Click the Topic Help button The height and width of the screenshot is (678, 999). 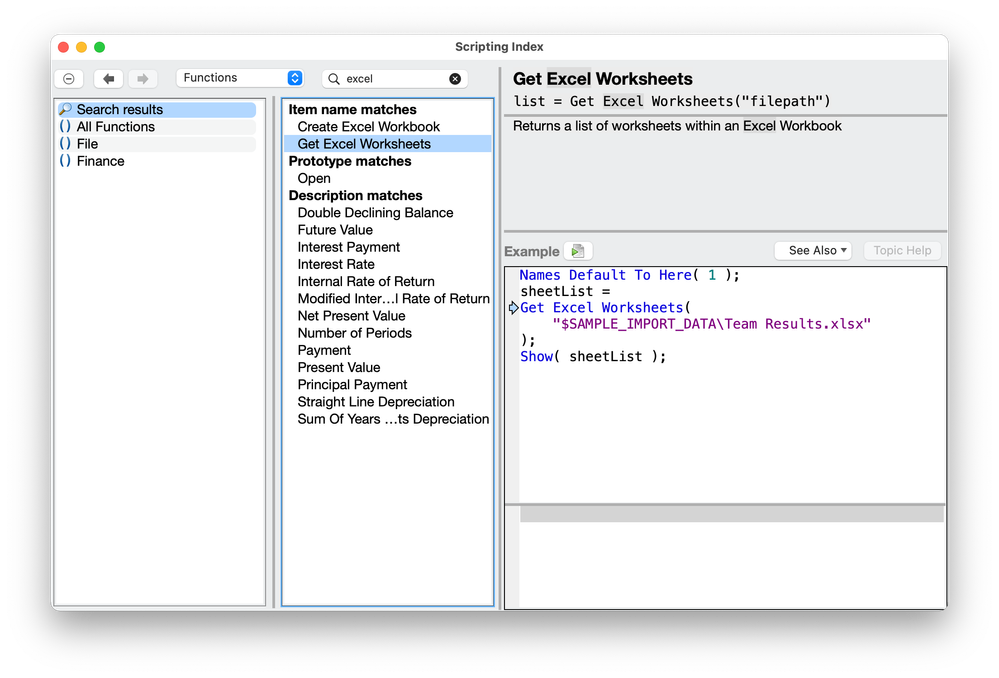tap(902, 250)
